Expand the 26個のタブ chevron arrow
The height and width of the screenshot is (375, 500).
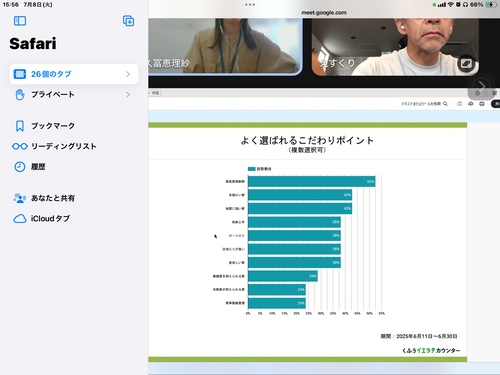pos(128,74)
